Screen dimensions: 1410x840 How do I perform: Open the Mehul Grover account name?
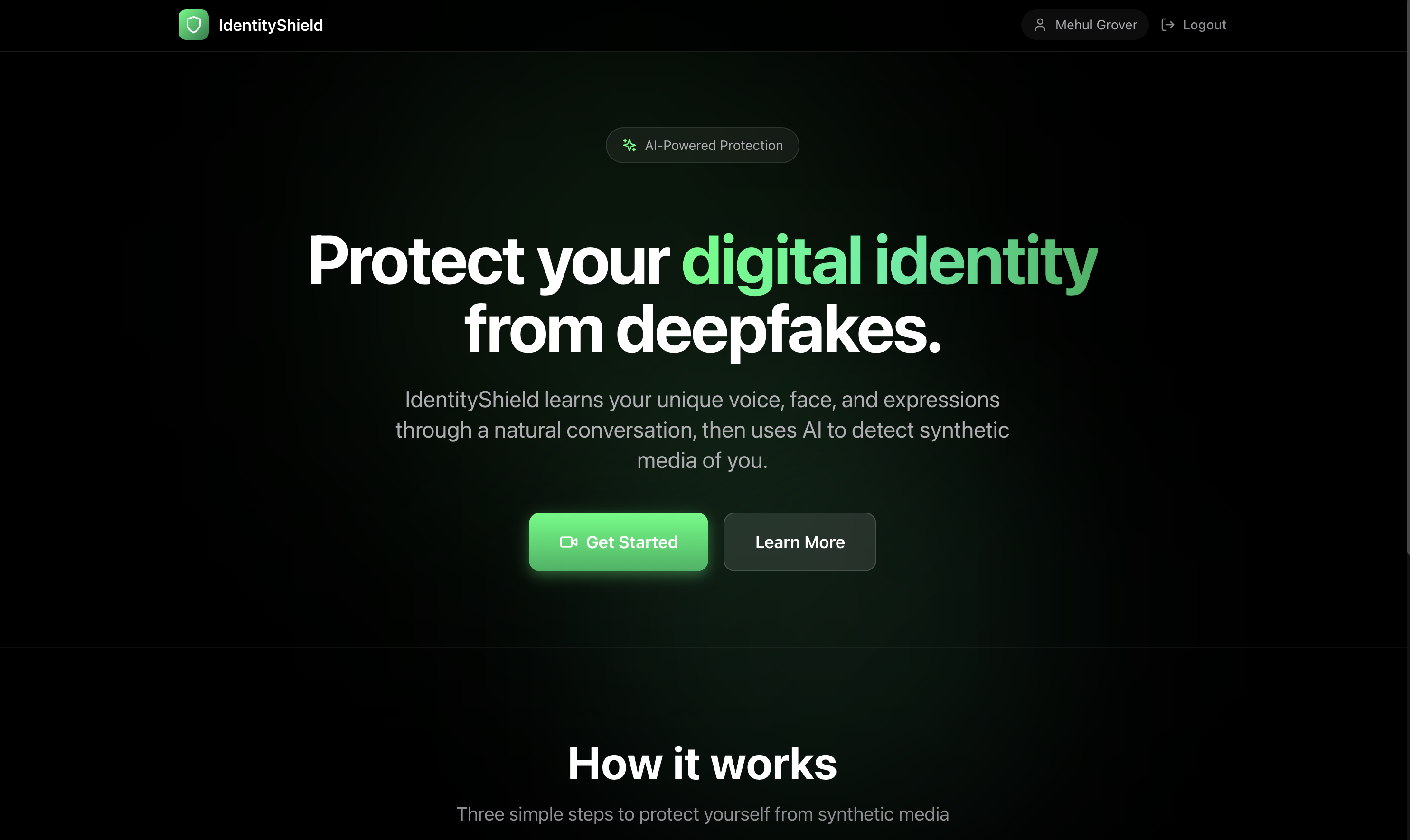click(1096, 25)
